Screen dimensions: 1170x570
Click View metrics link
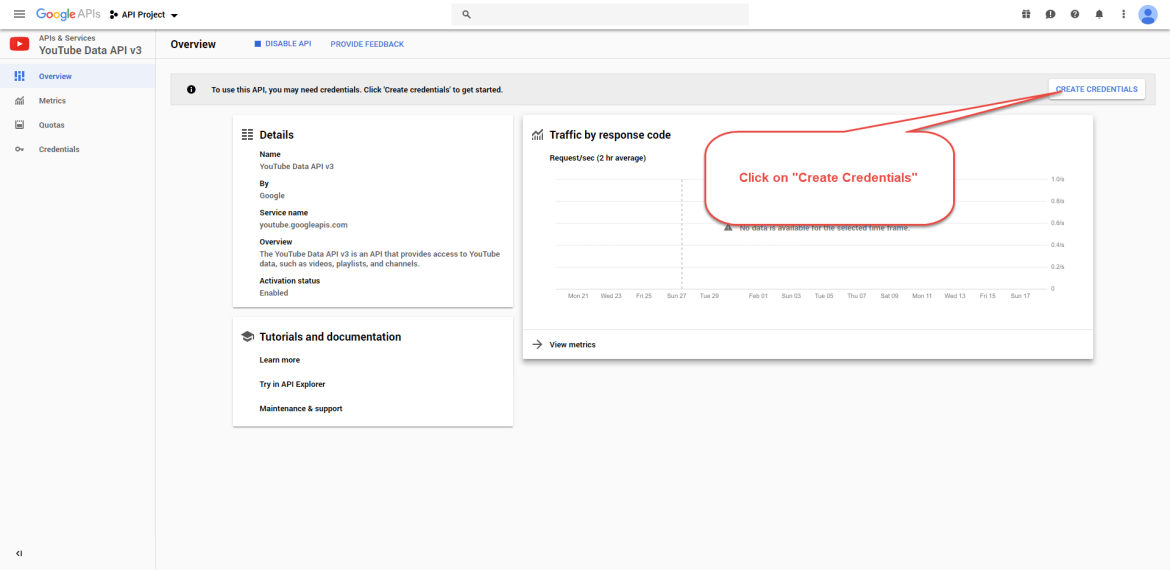click(x=572, y=345)
